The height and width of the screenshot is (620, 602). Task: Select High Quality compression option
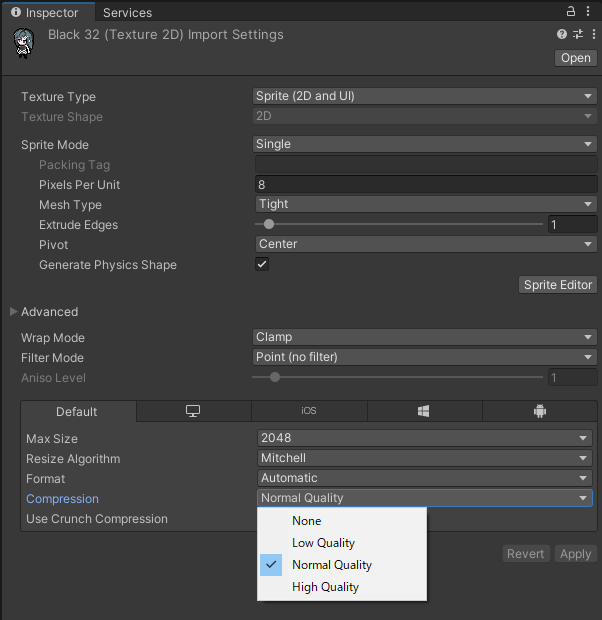(x=325, y=587)
